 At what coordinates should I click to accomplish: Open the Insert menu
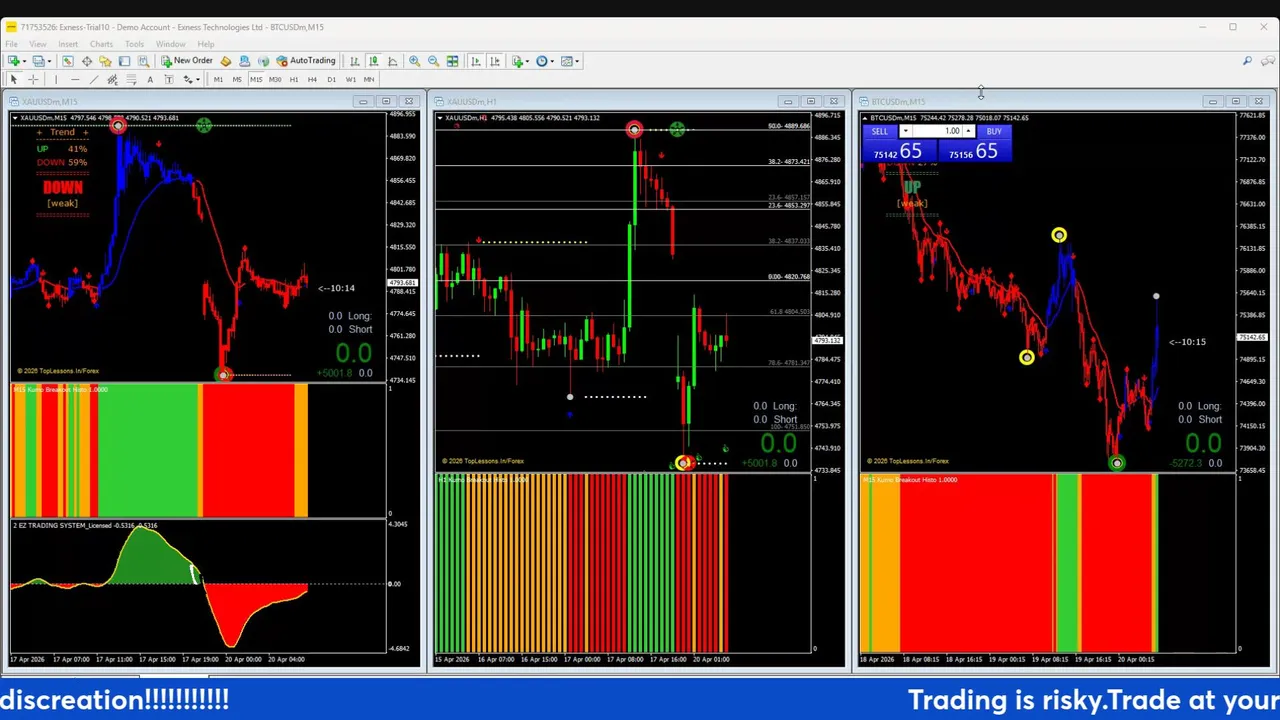68,44
